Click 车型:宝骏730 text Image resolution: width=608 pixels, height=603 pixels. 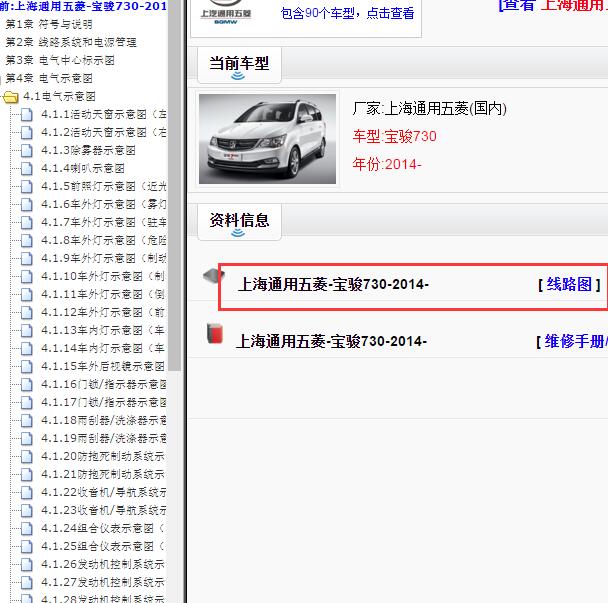(x=394, y=136)
